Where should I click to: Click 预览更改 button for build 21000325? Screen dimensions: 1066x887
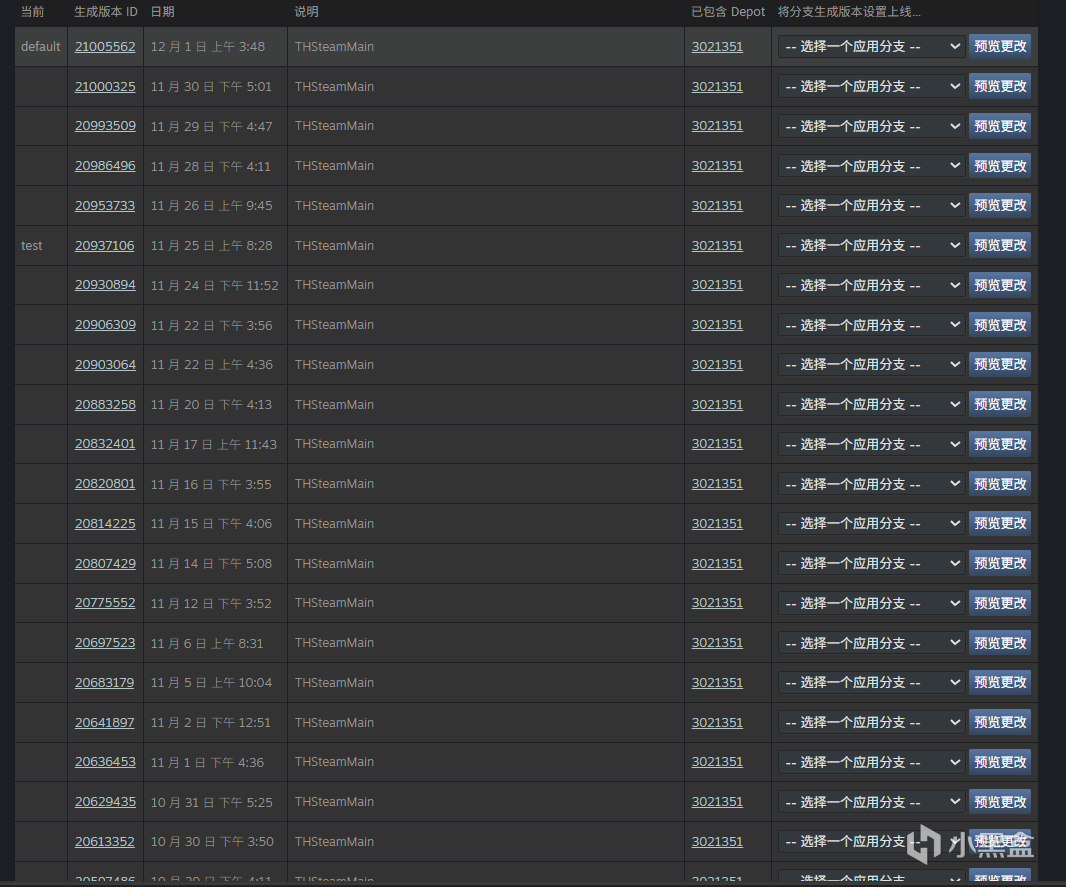(x=1000, y=87)
